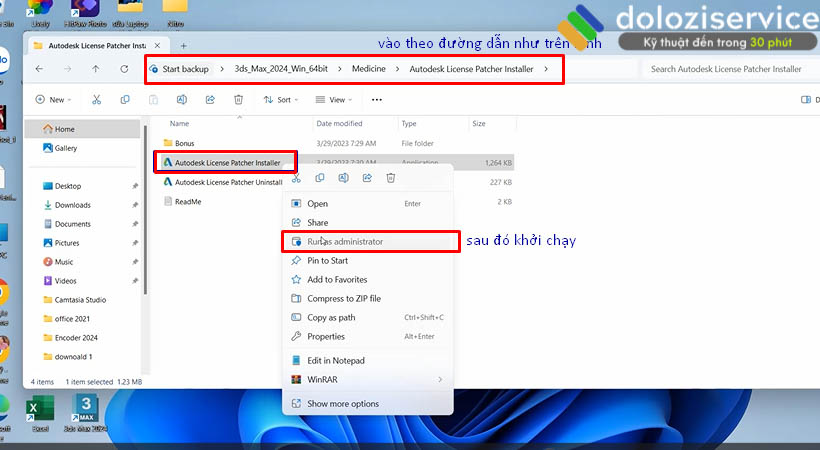Open the Excel icon on the taskbar

point(41,411)
